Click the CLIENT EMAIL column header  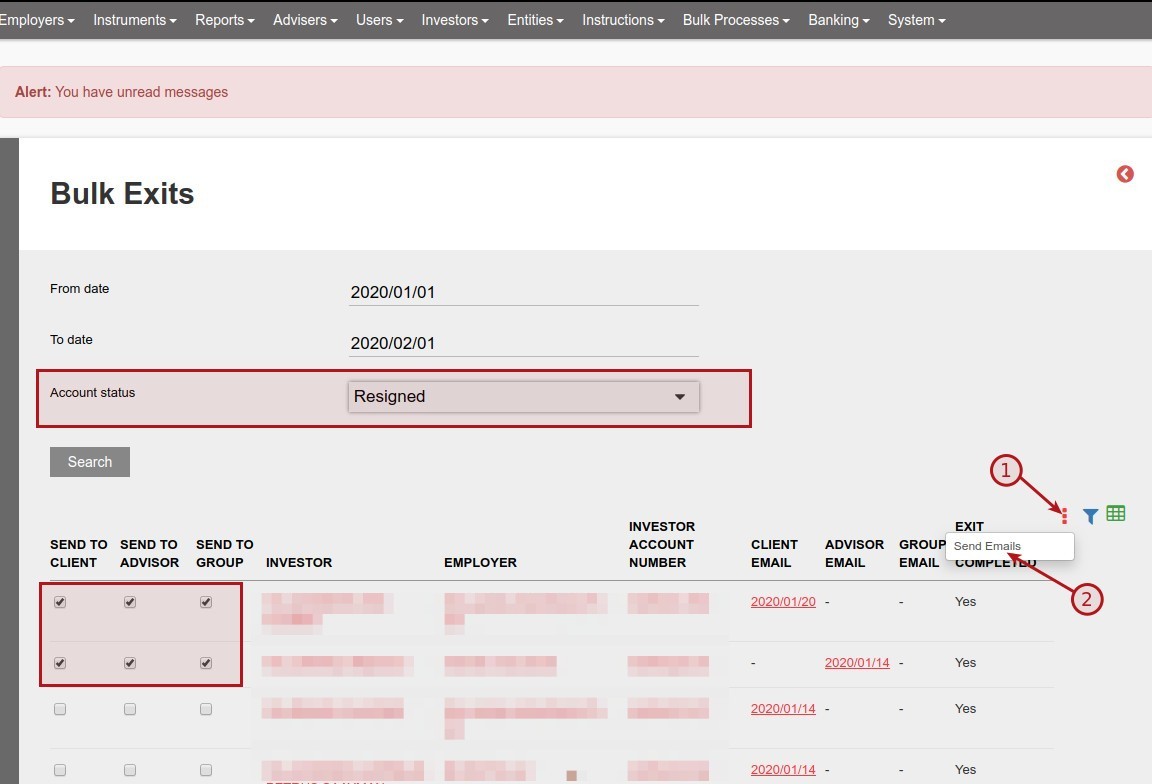[x=774, y=553]
